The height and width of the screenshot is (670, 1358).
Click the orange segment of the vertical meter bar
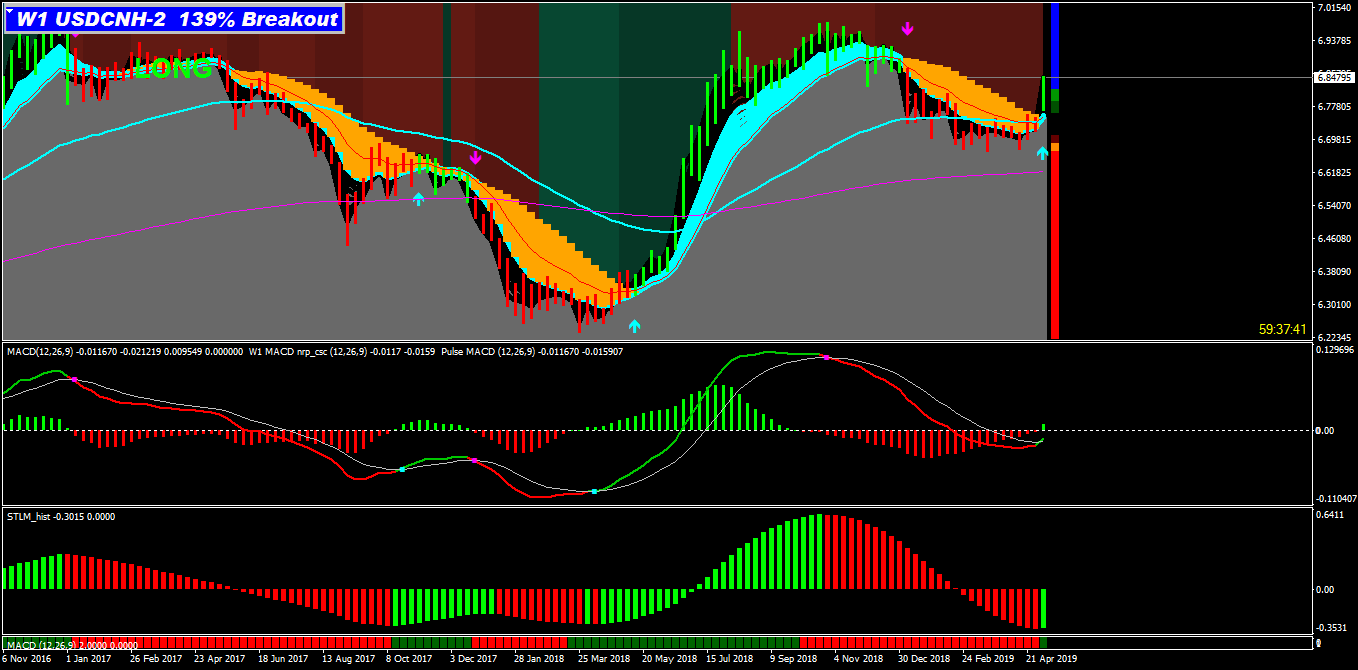tap(1055, 147)
